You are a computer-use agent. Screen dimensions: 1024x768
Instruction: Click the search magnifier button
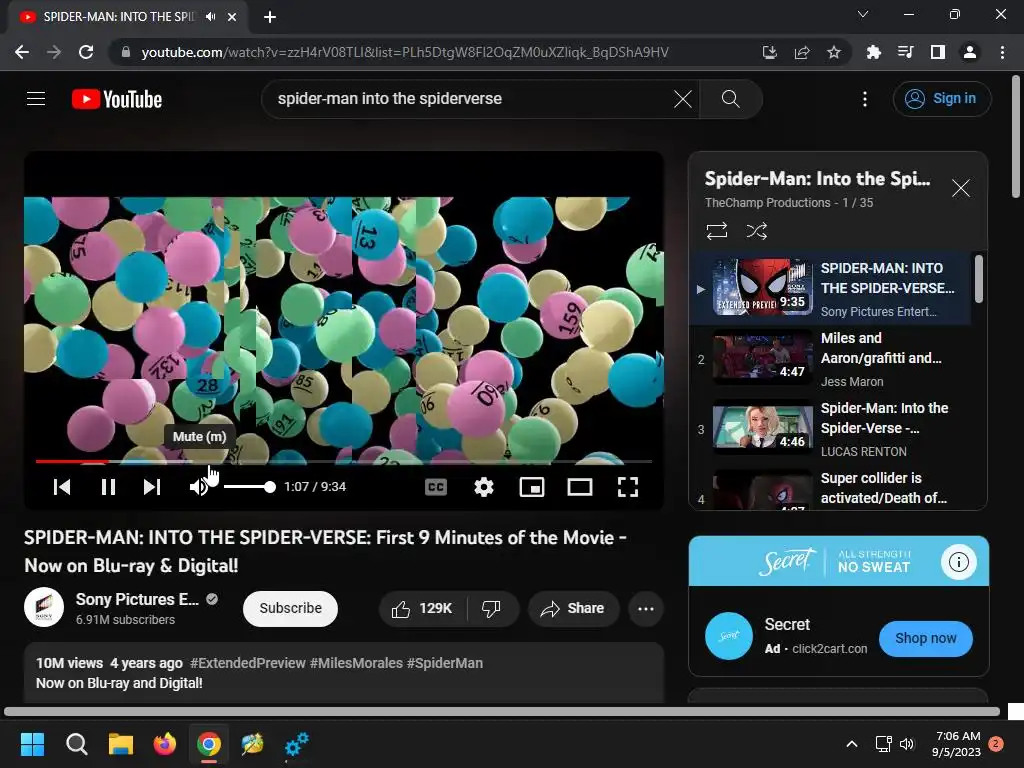(730, 99)
